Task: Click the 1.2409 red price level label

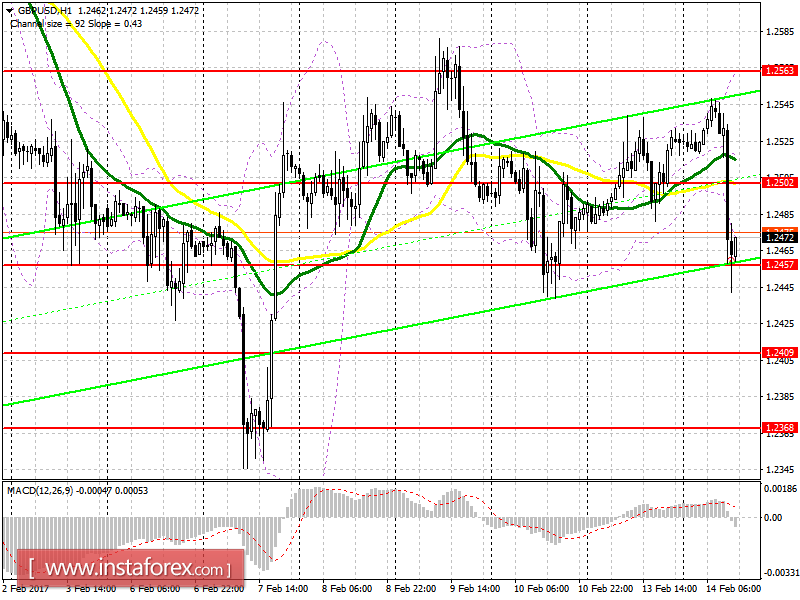Action: [x=779, y=353]
